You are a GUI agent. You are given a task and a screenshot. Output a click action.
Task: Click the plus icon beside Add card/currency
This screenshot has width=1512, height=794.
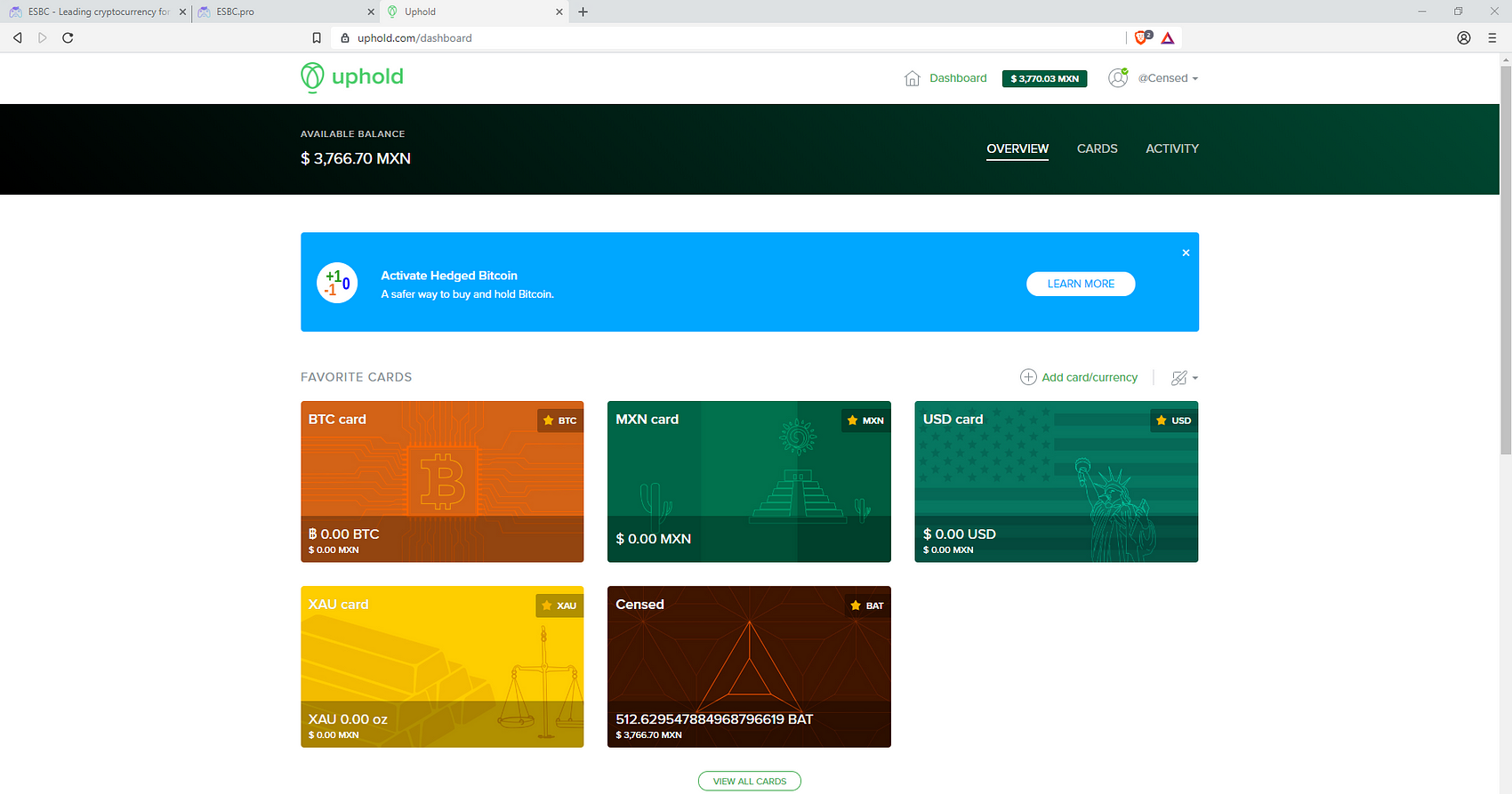coord(1028,377)
